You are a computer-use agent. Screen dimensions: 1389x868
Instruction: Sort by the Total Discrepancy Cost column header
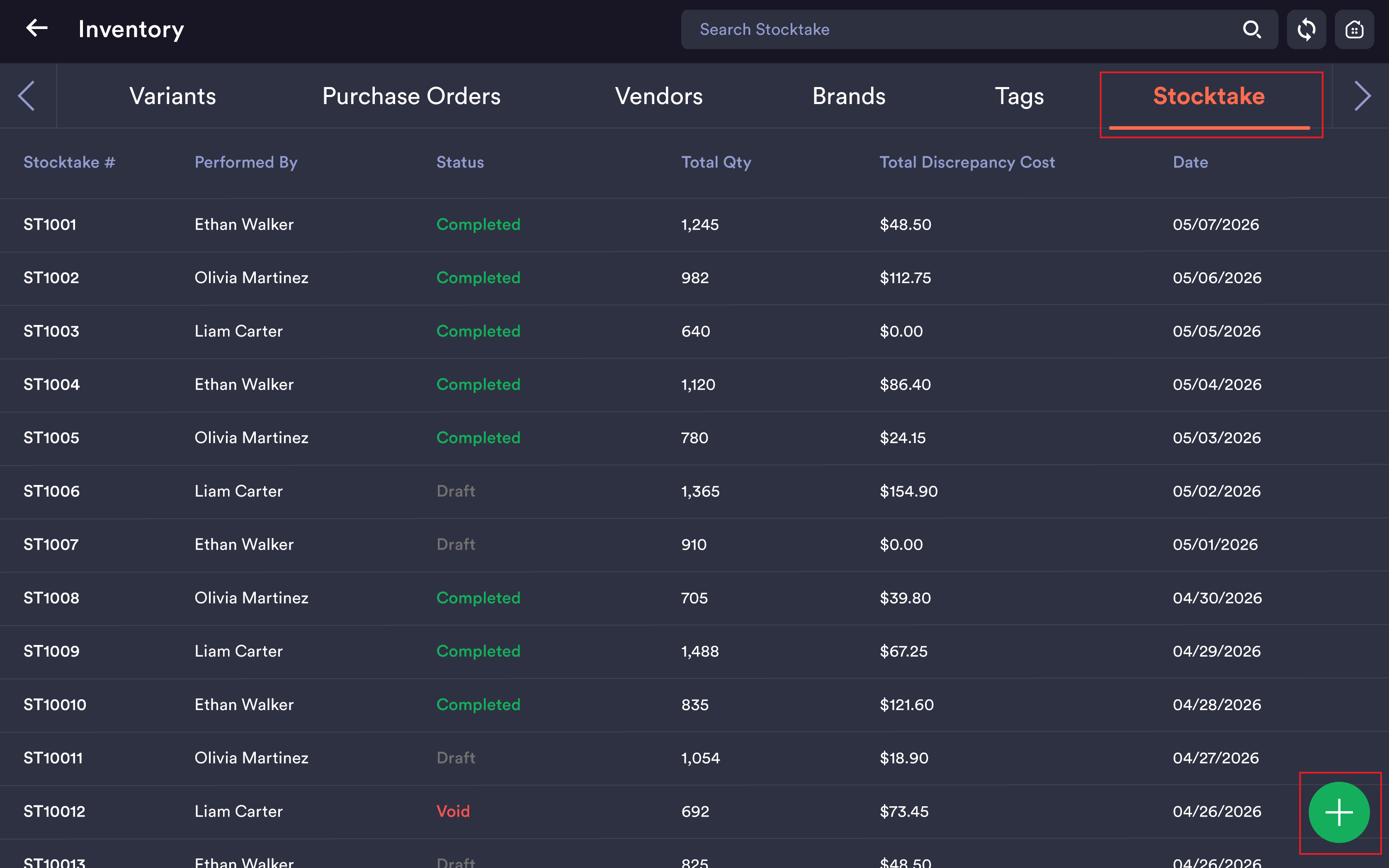point(967,162)
